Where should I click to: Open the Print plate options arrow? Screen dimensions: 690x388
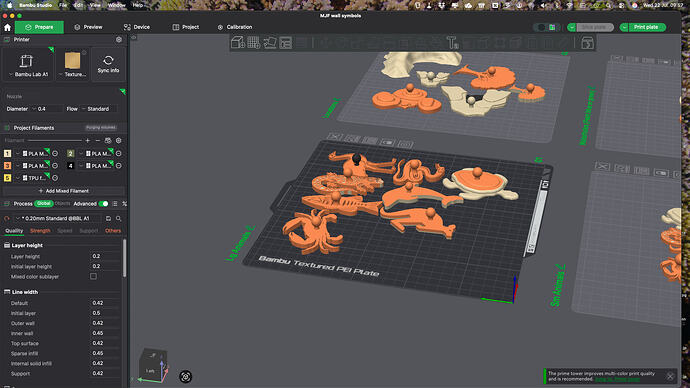624,27
